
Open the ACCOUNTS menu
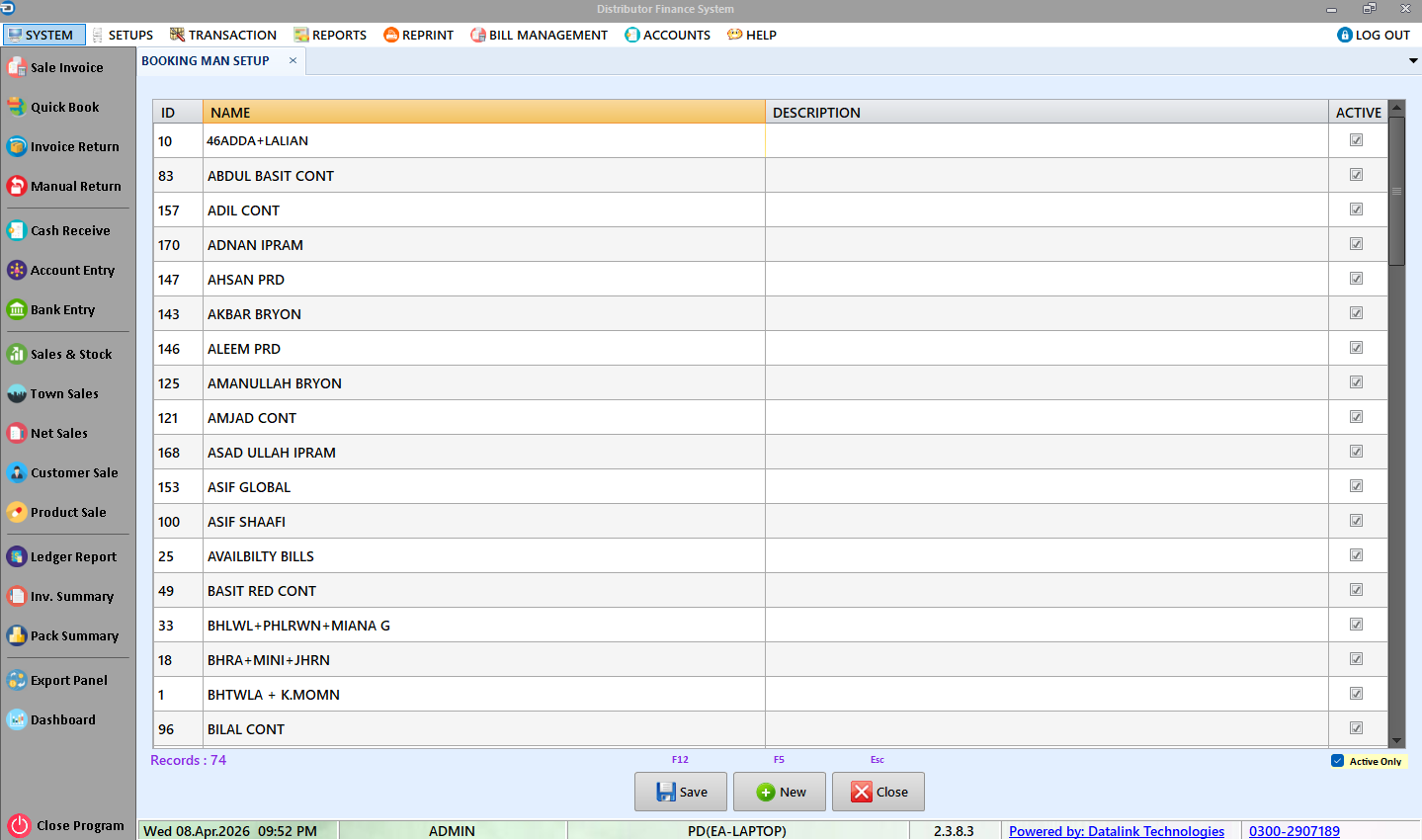click(x=668, y=35)
